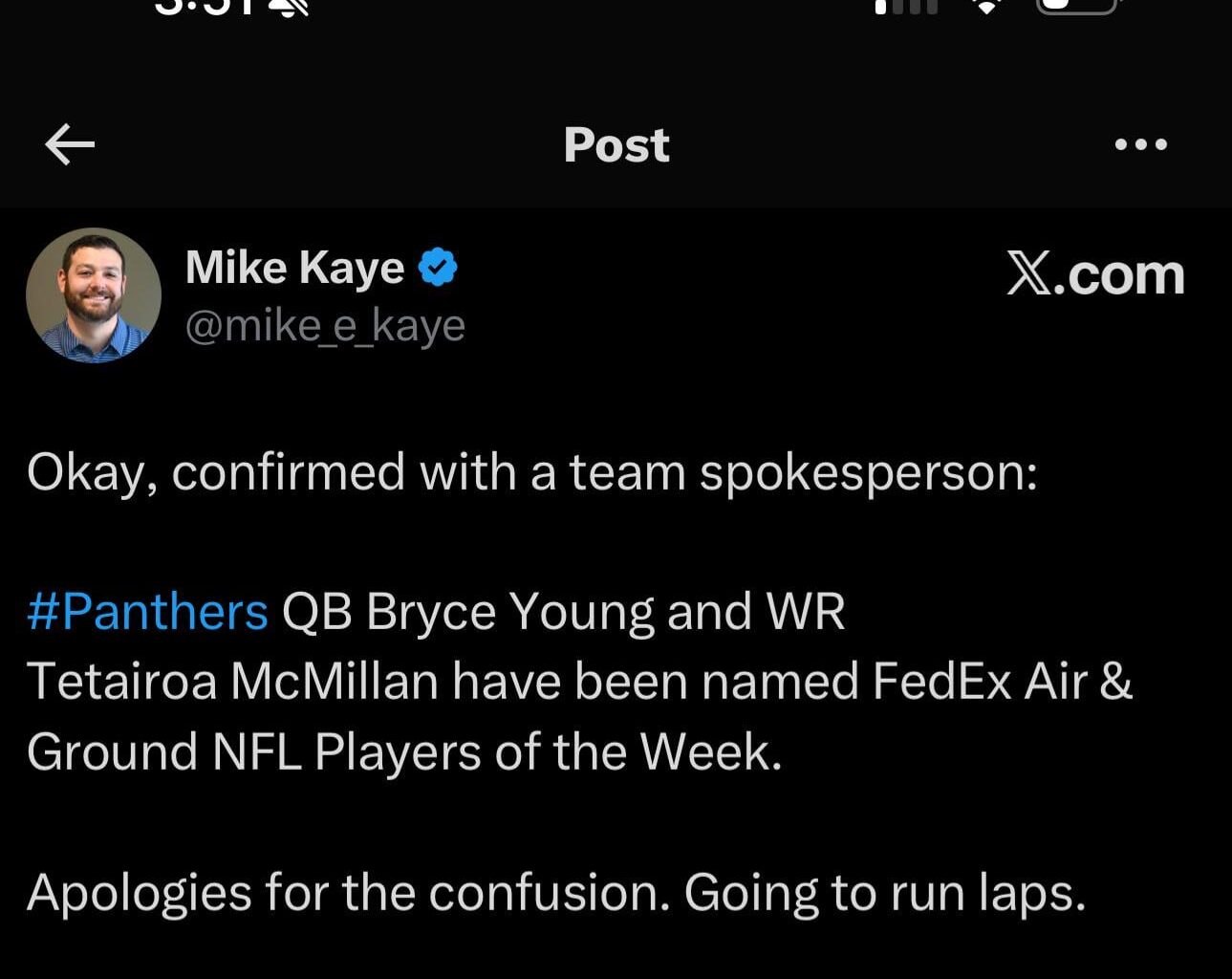Click the blue verified badge beside Mike Kaye

(438, 267)
